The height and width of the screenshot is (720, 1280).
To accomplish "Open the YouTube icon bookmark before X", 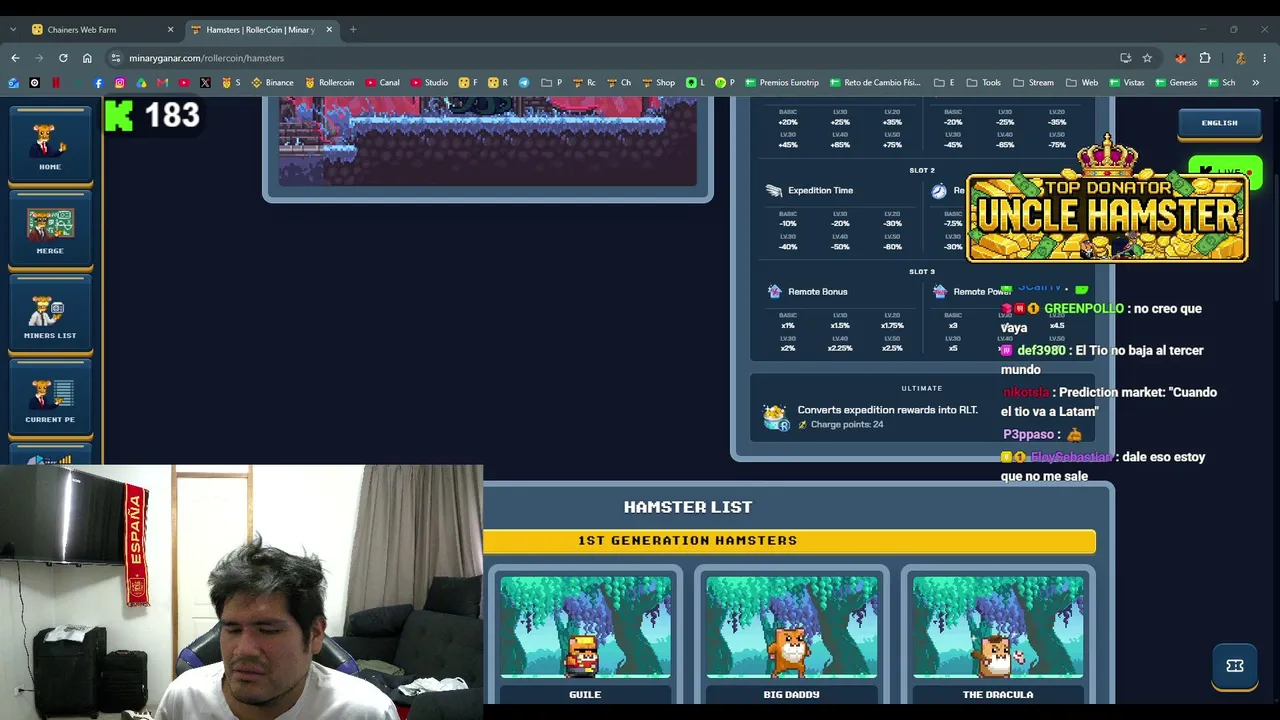I will pos(183,82).
